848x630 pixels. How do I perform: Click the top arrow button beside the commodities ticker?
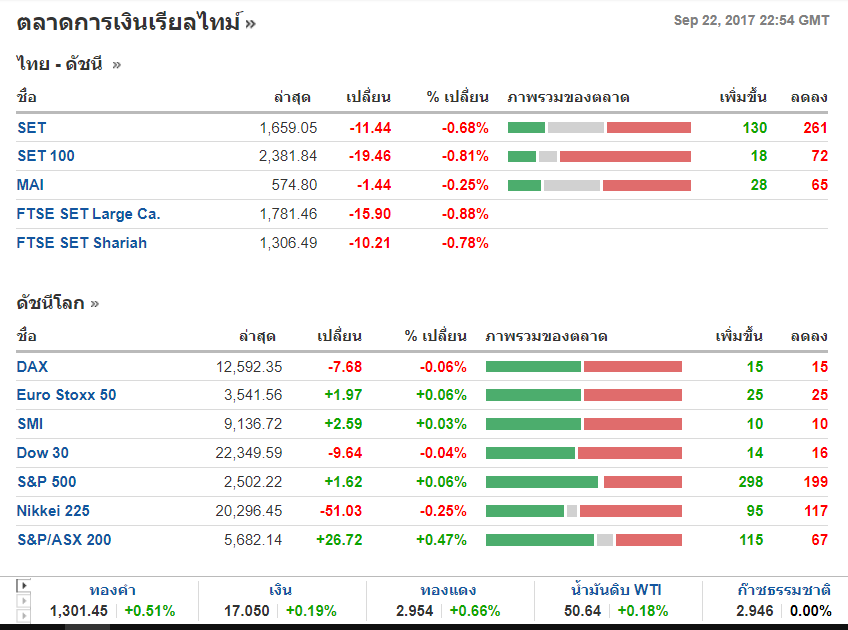click(24, 585)
